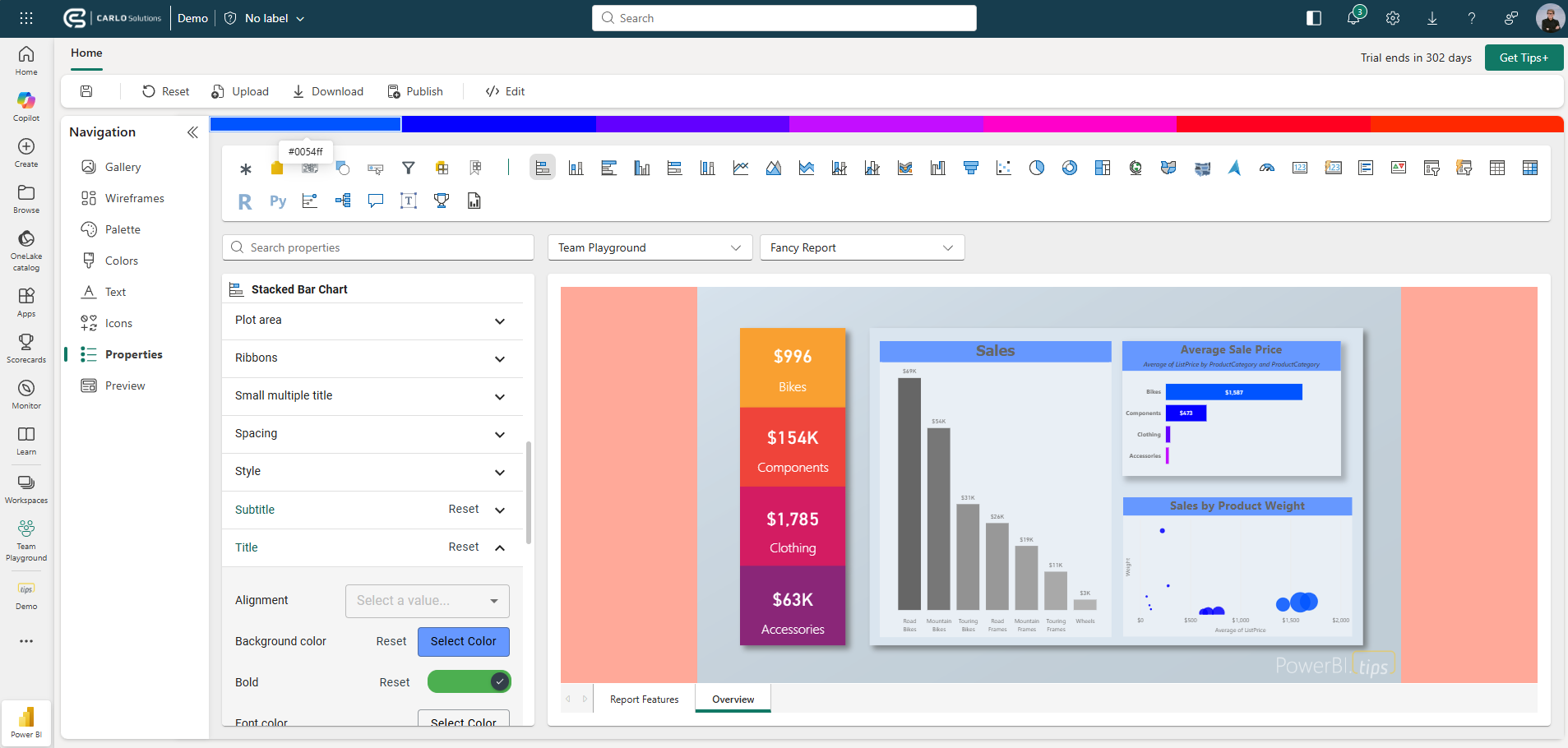Open the Alignment value dropdown
Viewport: 1568px width, 748px height.
pyautogui.click(x=426, y=601)
